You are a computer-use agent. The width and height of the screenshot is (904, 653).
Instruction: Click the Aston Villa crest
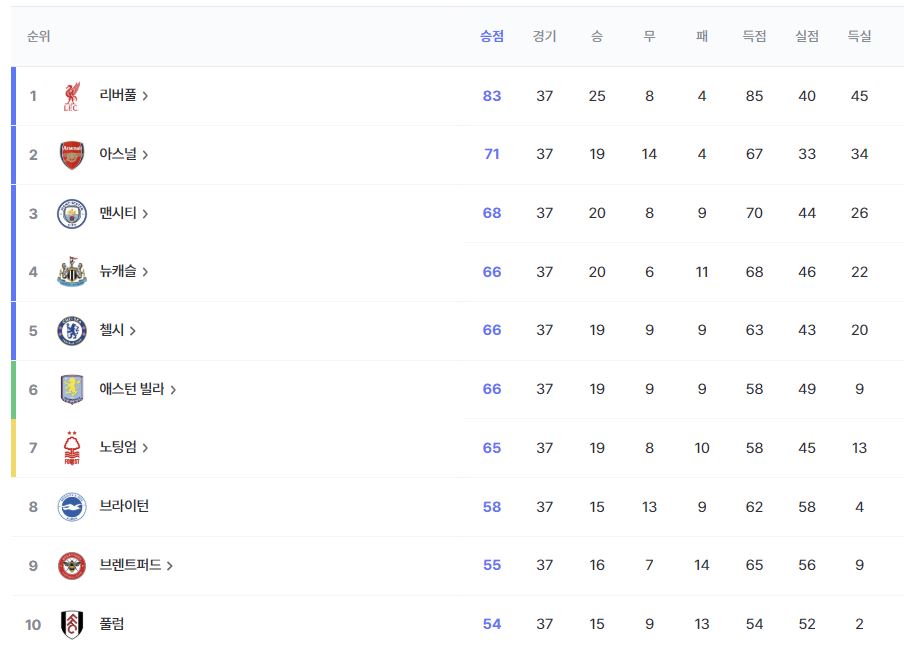pos(71,389)
